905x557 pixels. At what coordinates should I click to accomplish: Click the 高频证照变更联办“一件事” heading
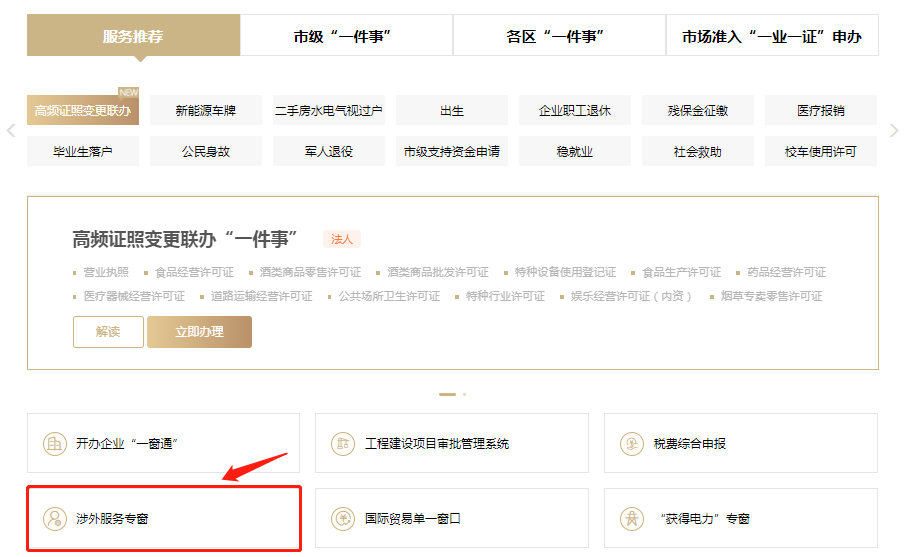185,239
